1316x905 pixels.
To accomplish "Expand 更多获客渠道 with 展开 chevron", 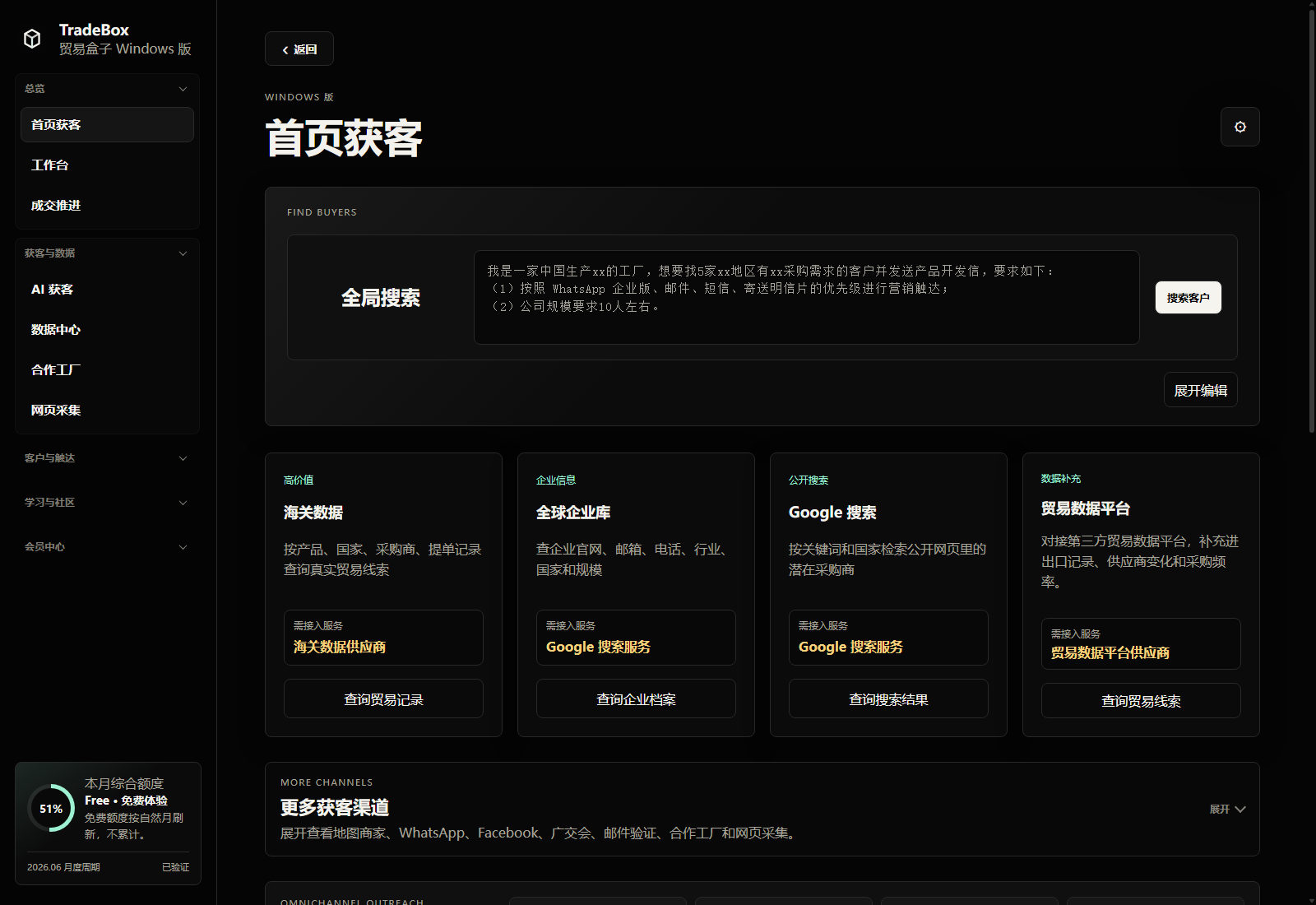I will [1228, 810].
